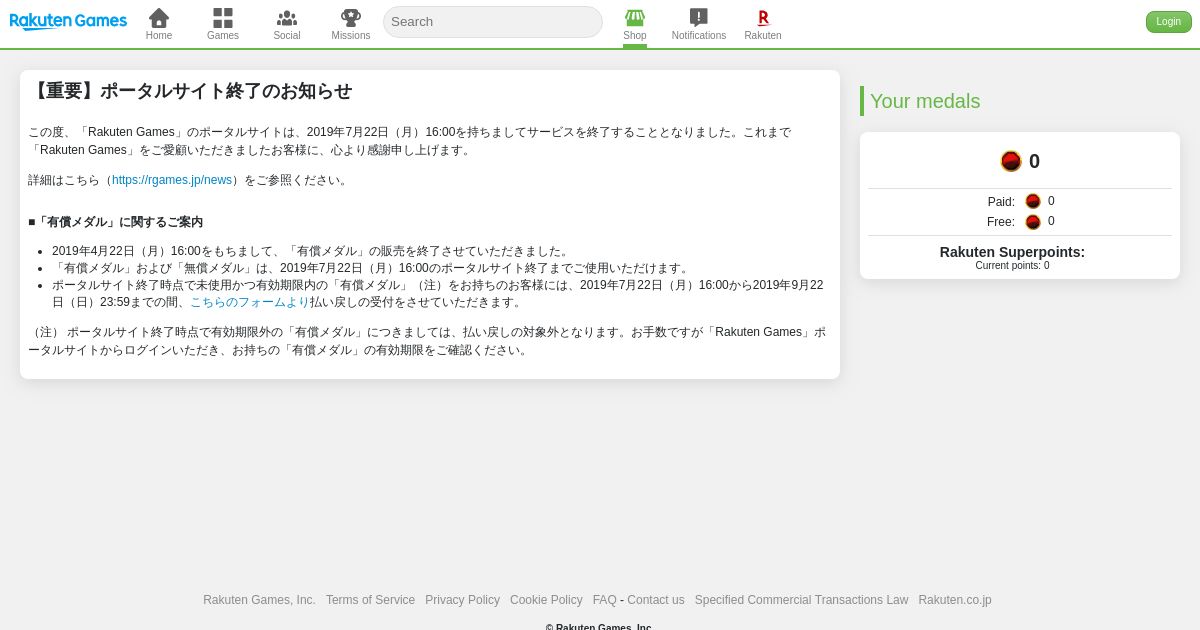Viewport: 1200px width, 630px height.
Task: Open the Contact us link
Action: (656, 600)
